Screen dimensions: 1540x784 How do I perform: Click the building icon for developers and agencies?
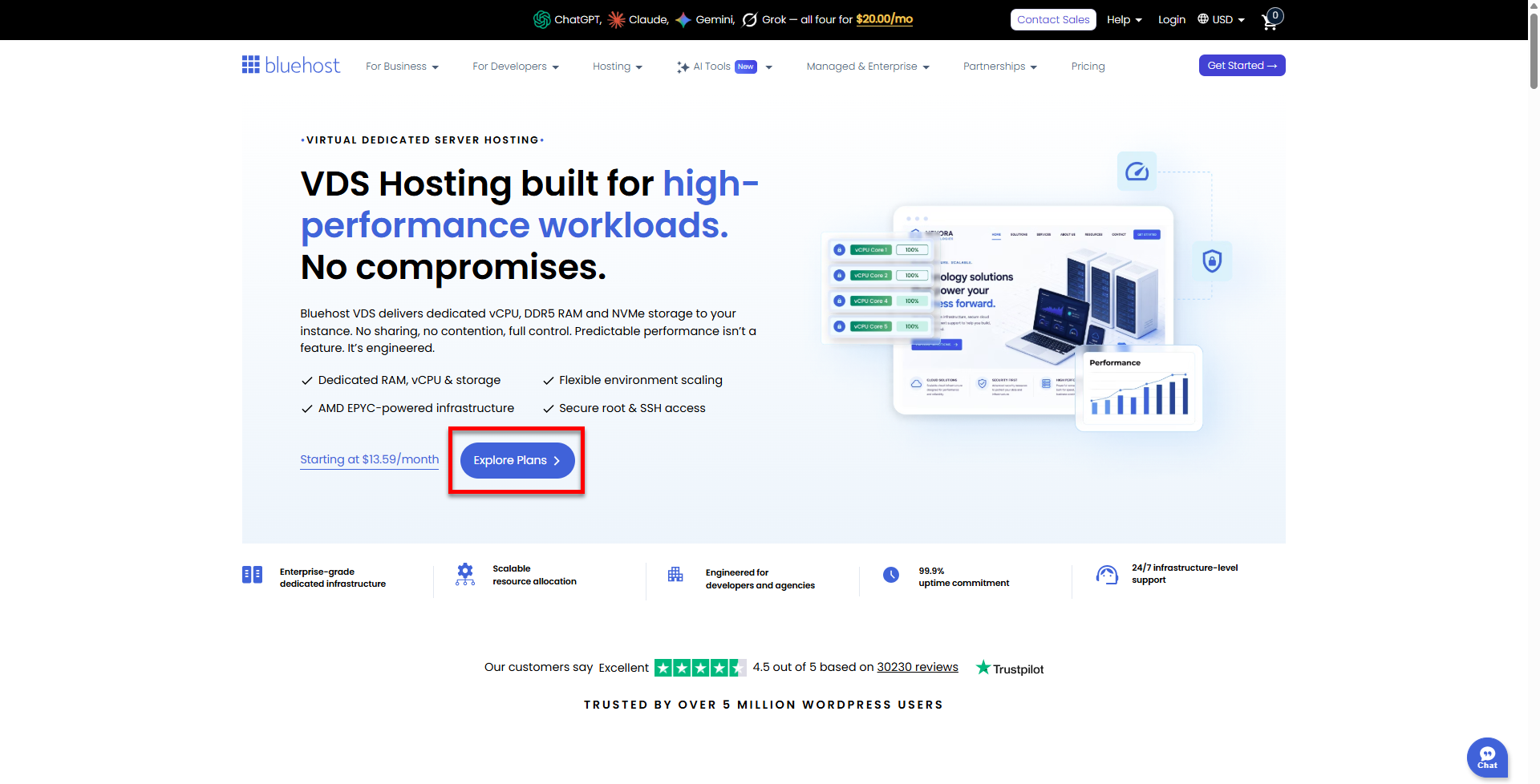(675, 575)
